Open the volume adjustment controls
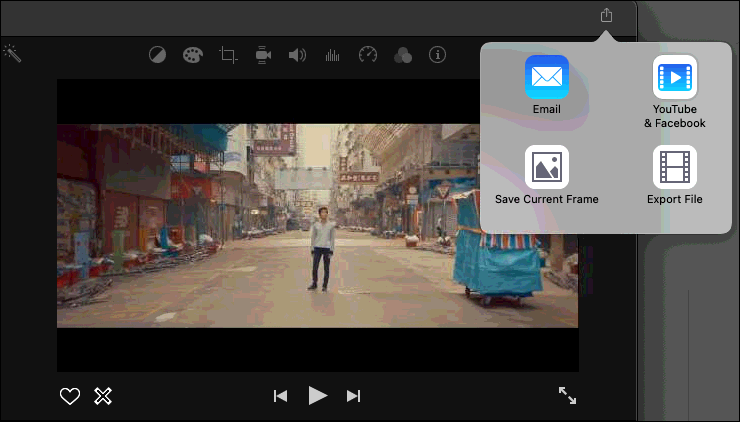The width and height of the screenshot is (740, 422). tap(297, 55)
